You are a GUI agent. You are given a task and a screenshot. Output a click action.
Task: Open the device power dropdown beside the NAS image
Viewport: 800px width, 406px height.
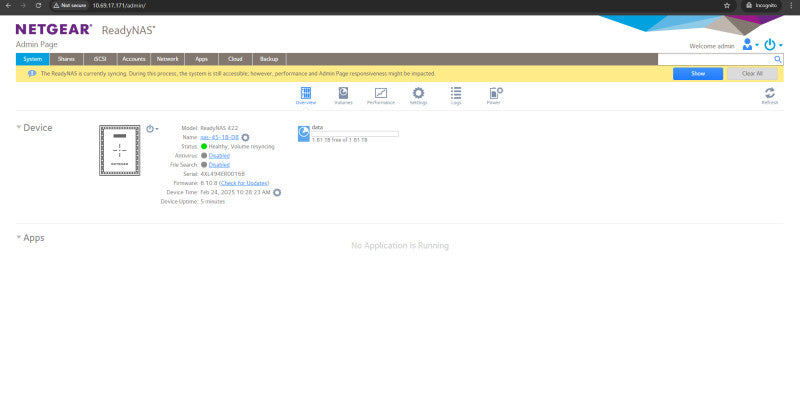(152, 129)
